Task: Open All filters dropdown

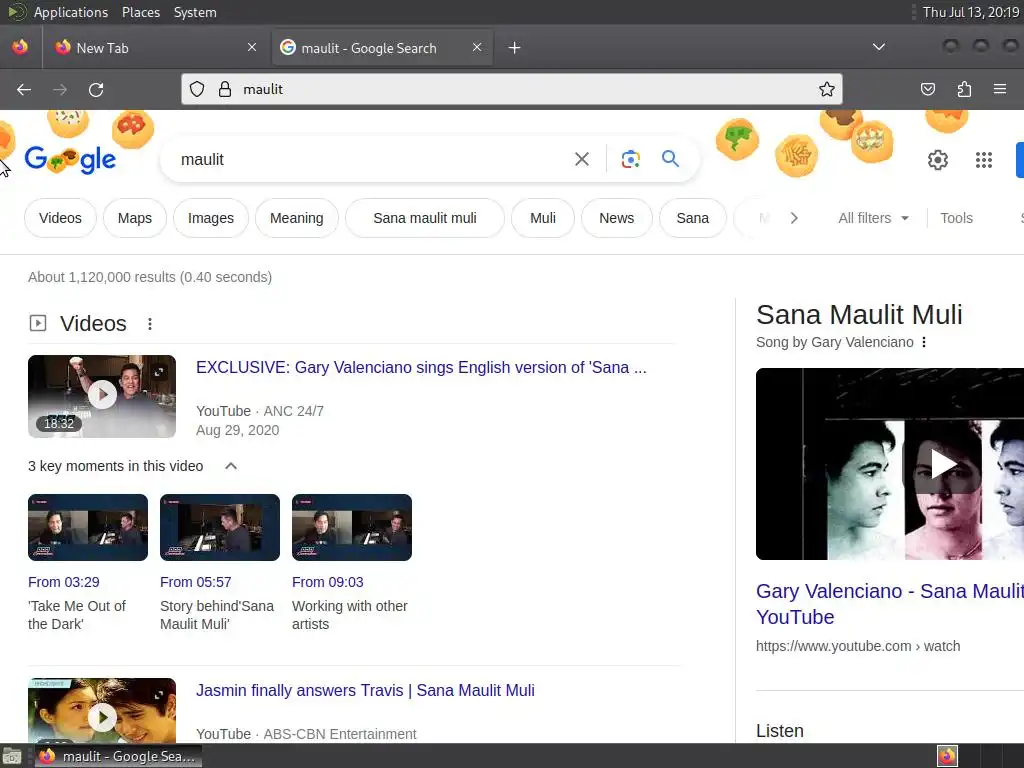Action: click(873, 218)
